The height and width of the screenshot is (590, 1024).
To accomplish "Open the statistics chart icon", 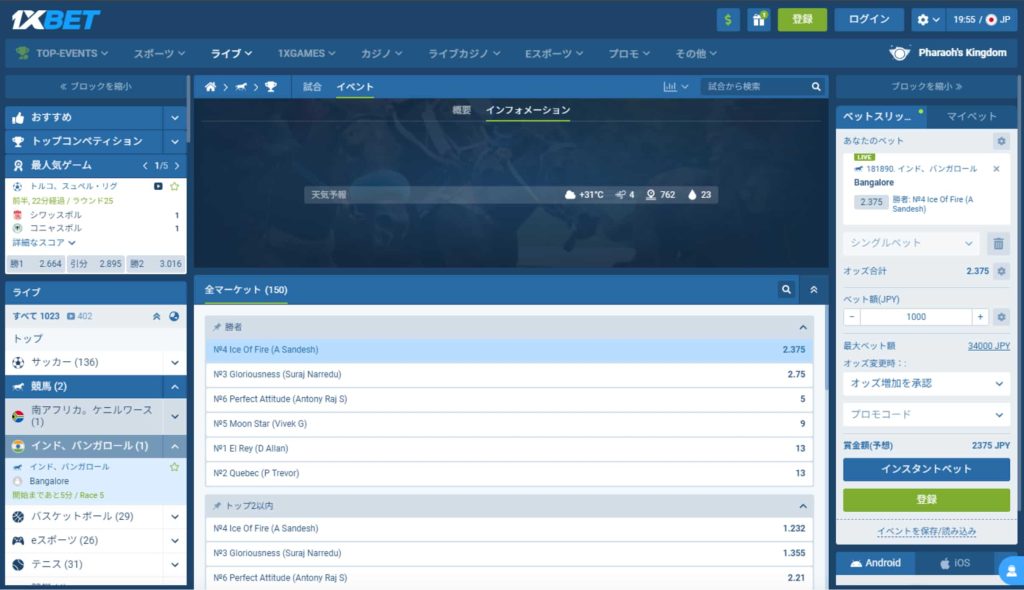I will (x=672, y=87).
